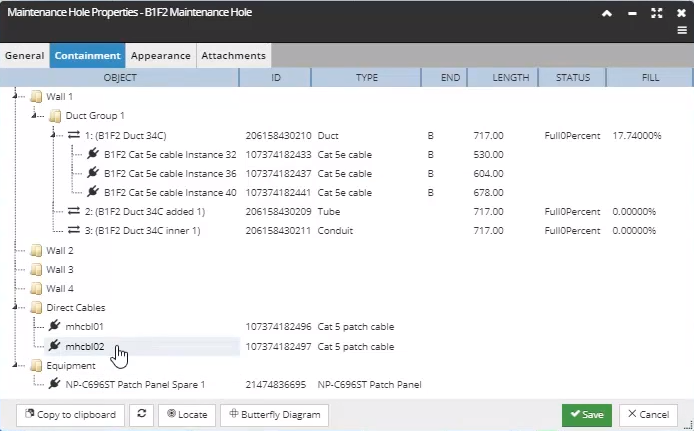
Task: Open the Attachments tab
Action: pos(234,56)
